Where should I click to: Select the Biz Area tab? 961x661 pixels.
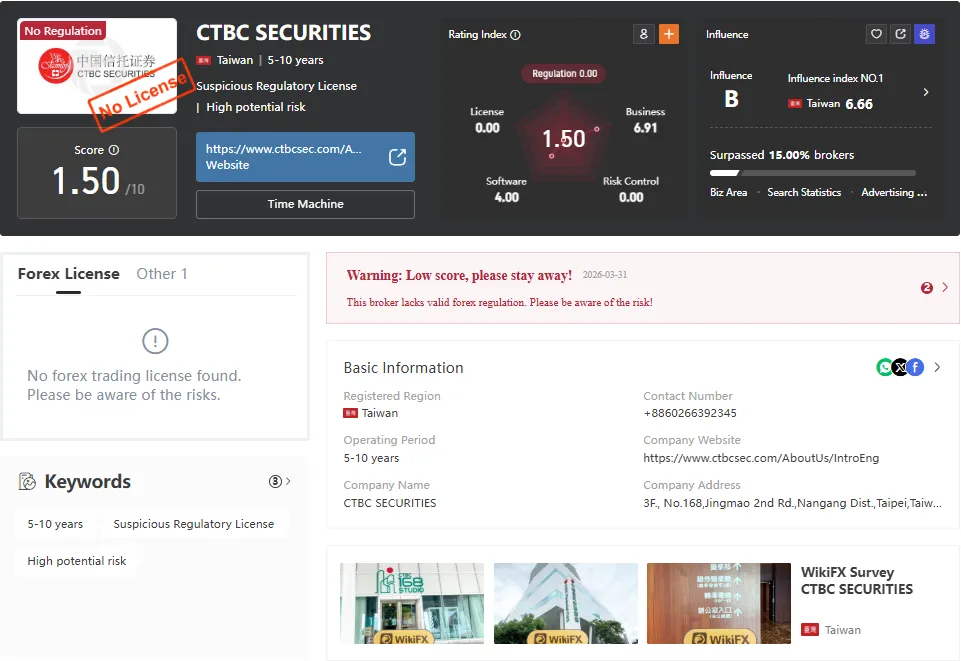click(729, 192)
